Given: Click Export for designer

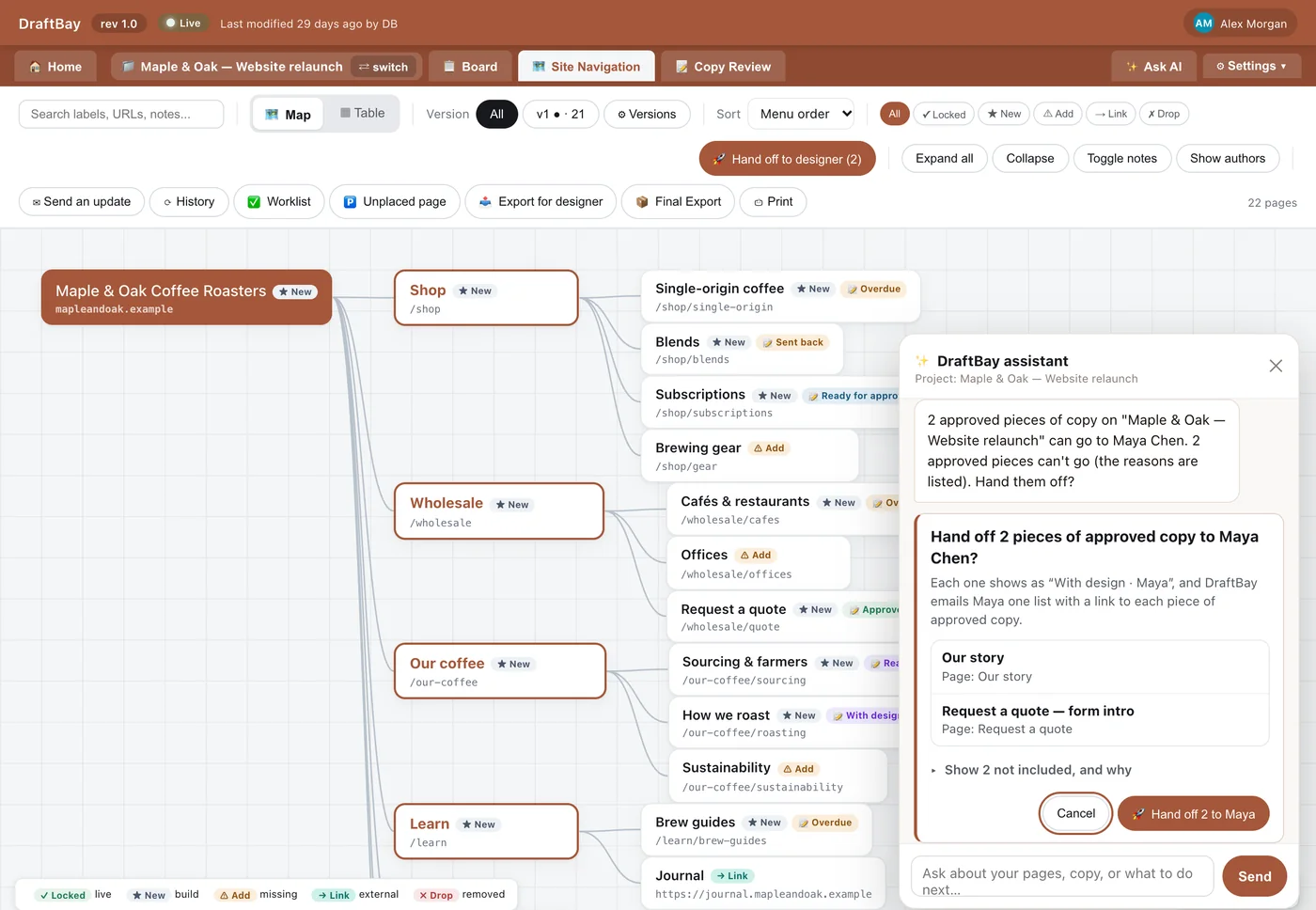Looking at the screenshot, I should pos(541,201).
